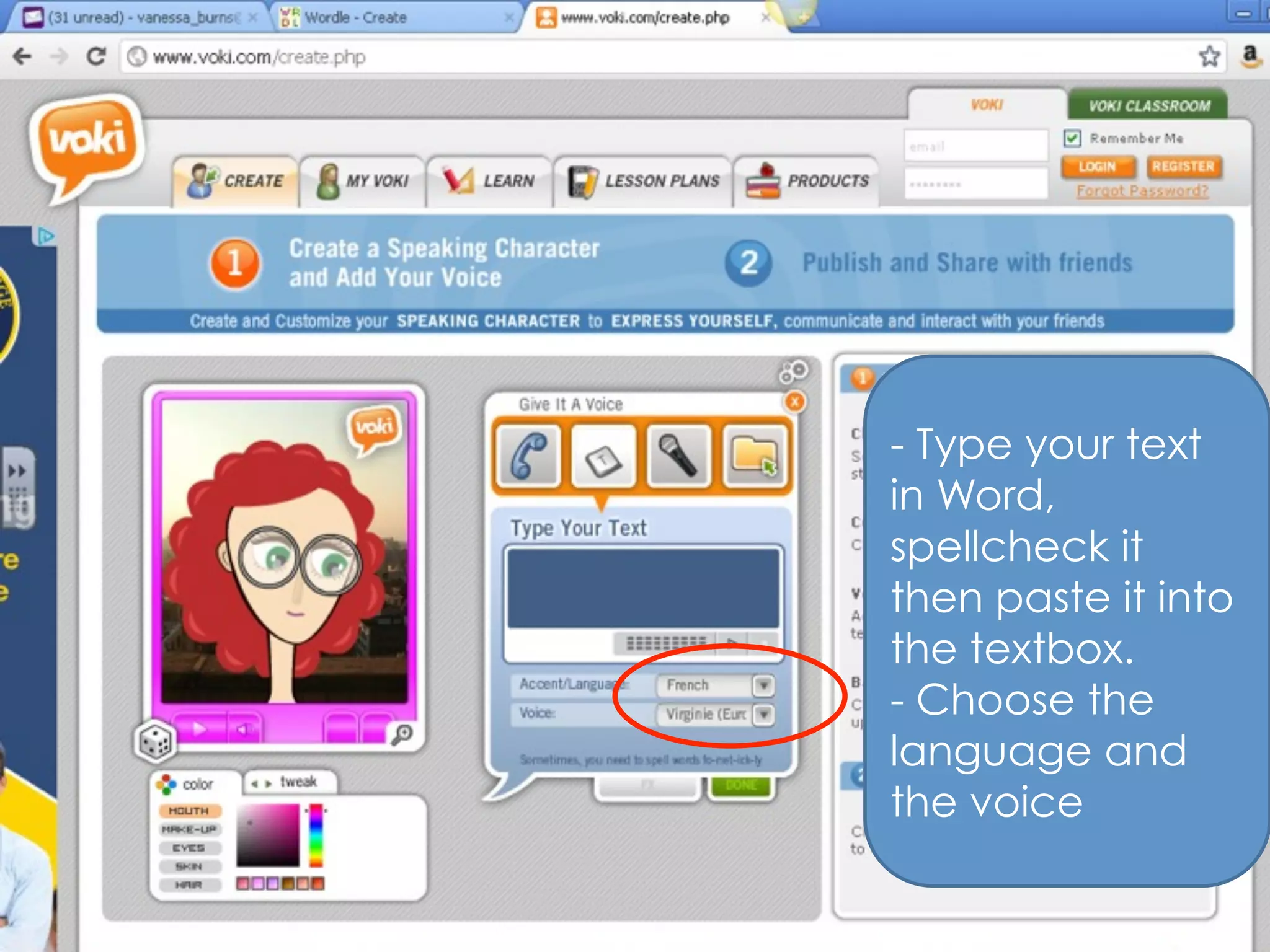Click the browser address bar
The height and width of the screenshot is (952, 1270).
click(x=673, y=56)
